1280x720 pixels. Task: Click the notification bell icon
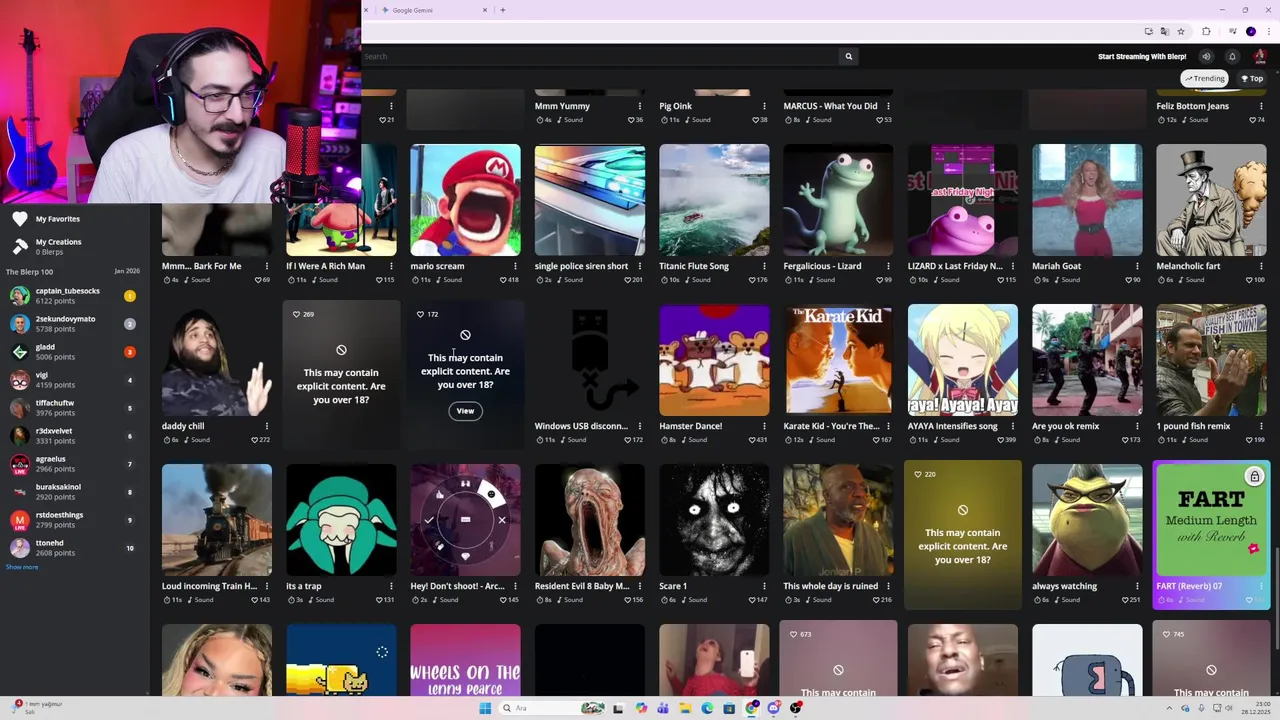(x=1232, y=56)
